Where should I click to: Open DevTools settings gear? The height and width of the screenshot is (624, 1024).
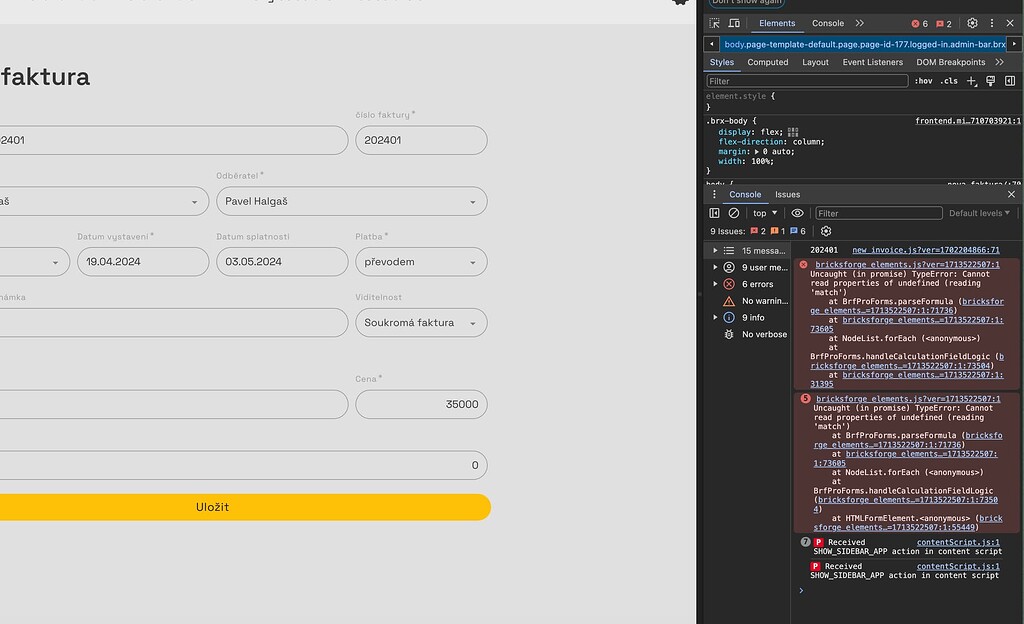[x=972, y=23]
